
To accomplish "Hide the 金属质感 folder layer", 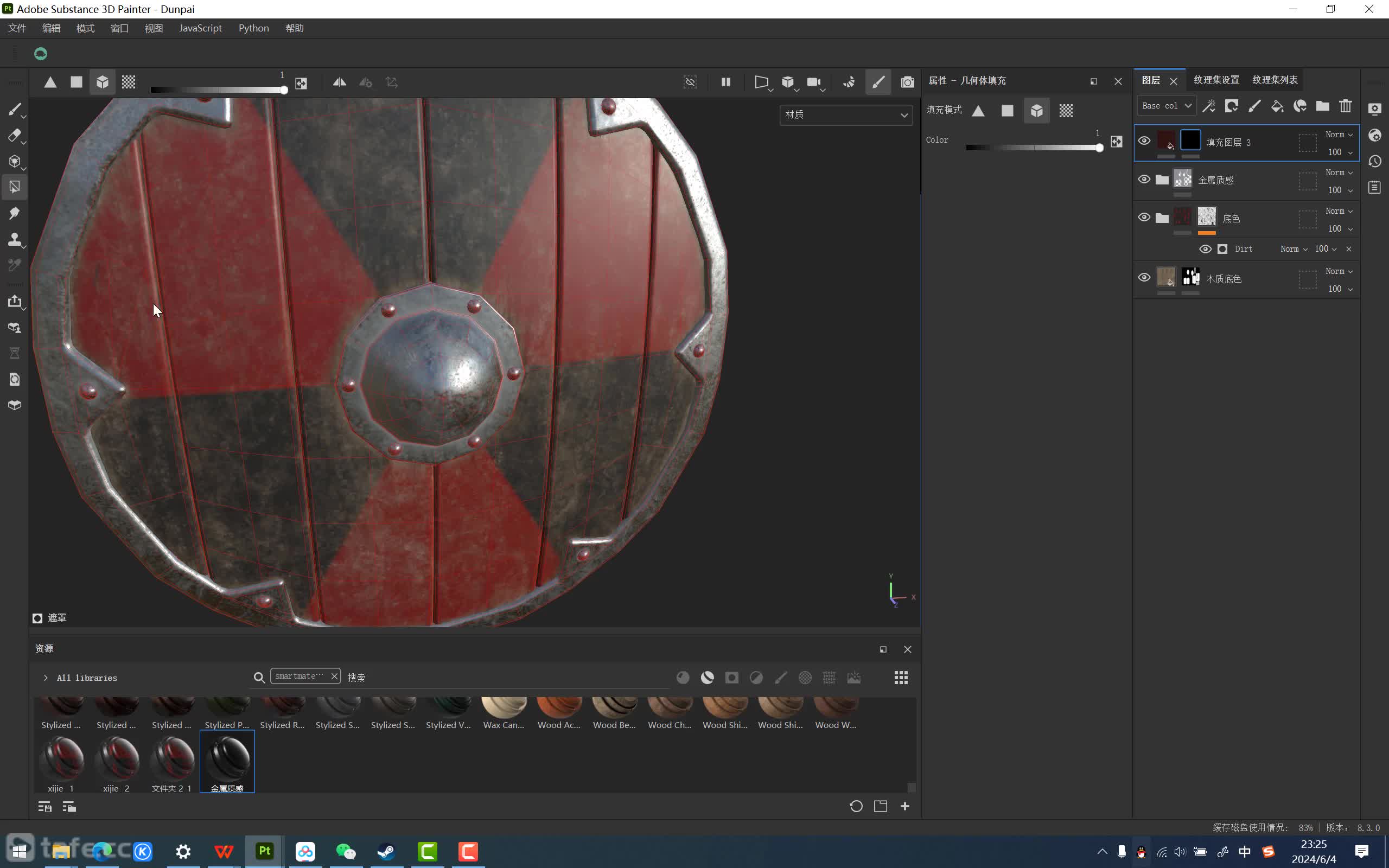I will (x=1144, y=179).
